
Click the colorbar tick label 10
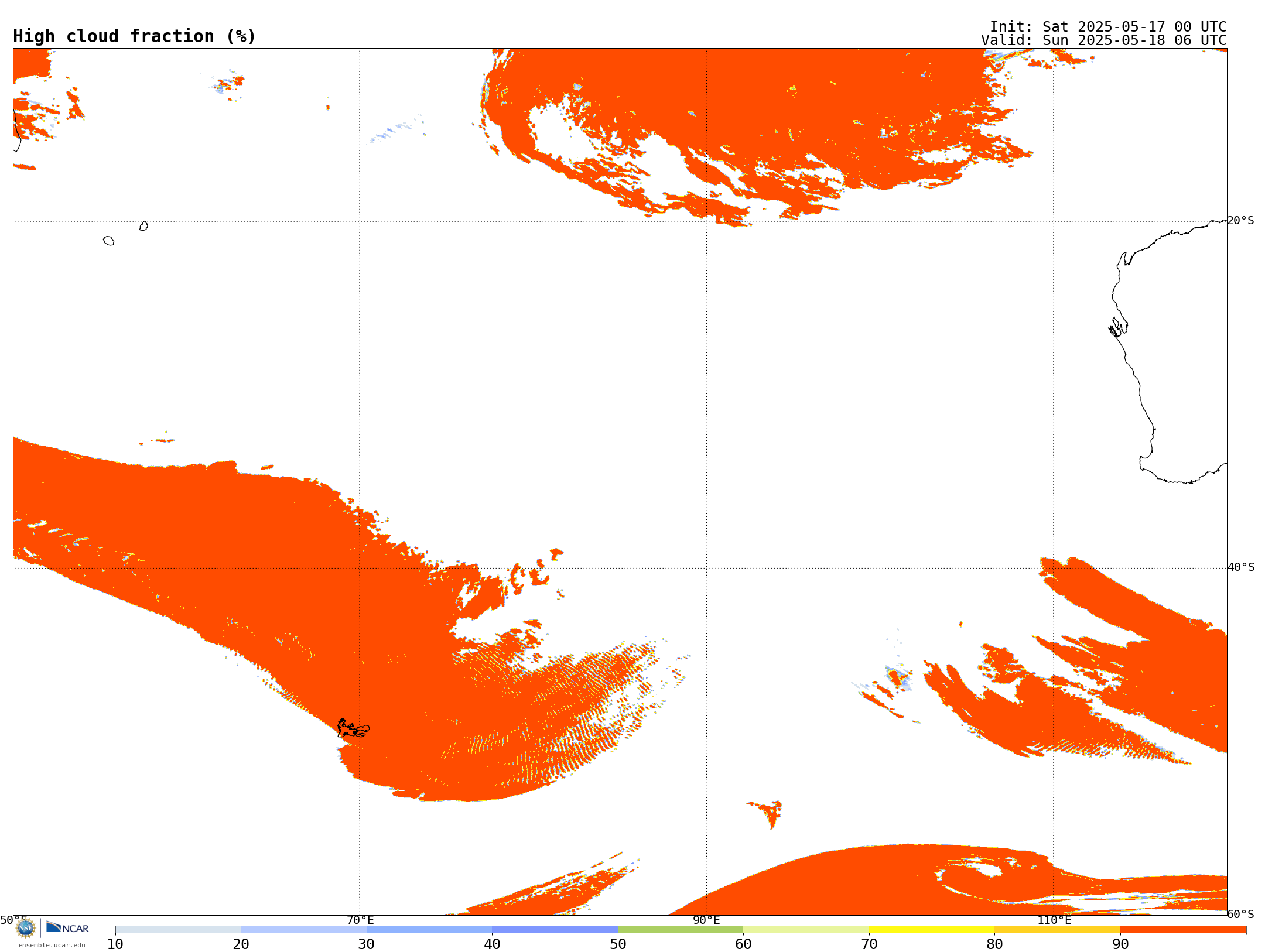[115, 944]
